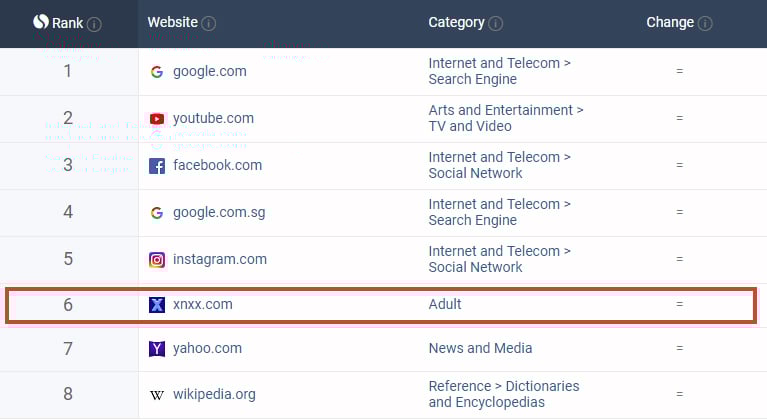The image size is (767, 419).
Task: Click the yahoo.com website link
Action: (207, 349)
